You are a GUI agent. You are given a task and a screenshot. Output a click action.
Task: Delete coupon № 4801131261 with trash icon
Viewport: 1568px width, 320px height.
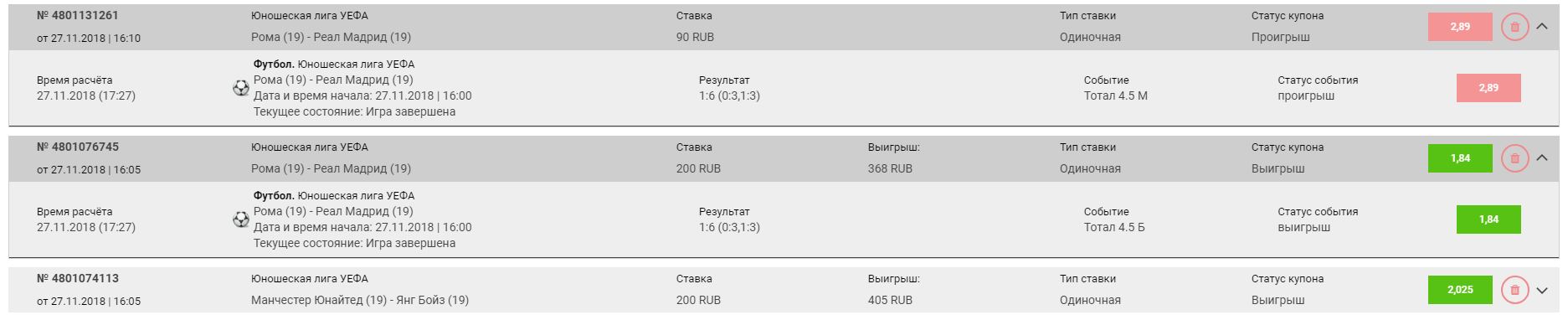[1514, 27]
